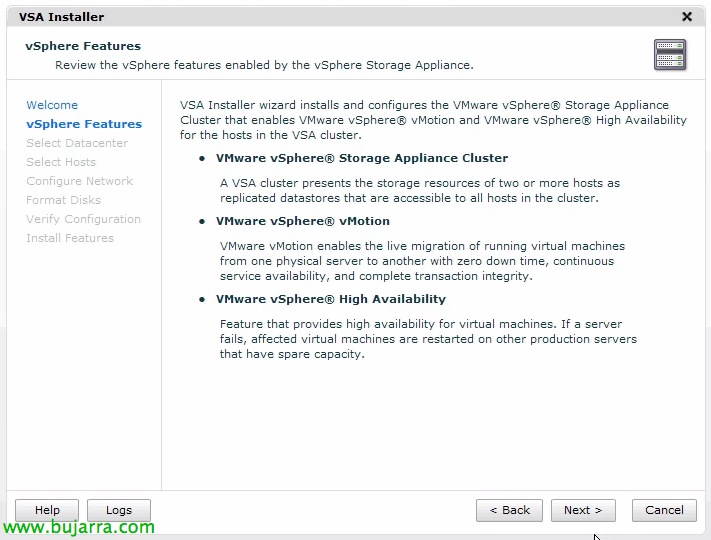Screen dimensions: 711x540
Task: Select the Select Hosts step
Action: [61, 162]
